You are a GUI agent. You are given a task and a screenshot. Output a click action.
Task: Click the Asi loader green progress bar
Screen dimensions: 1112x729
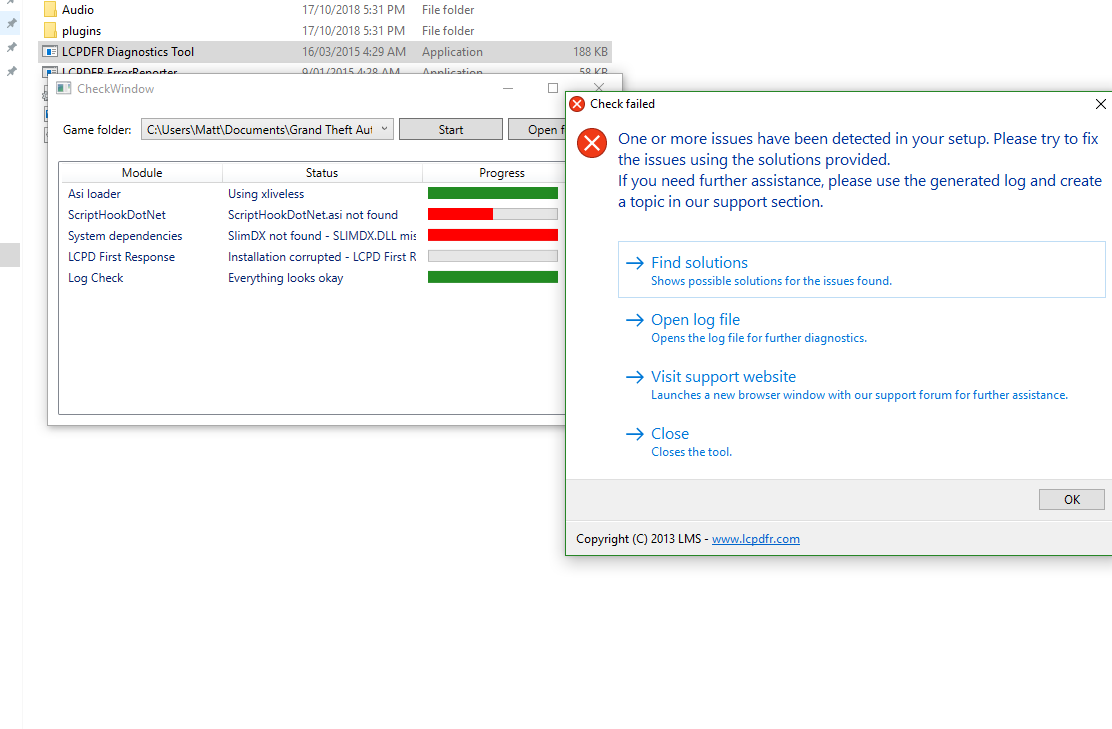point(493,193)
